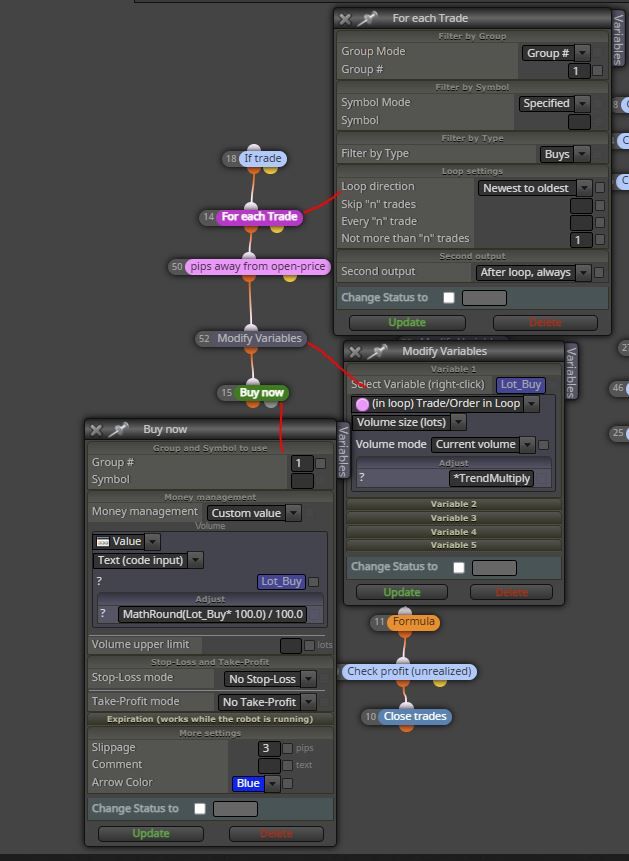Screen dimensions: 629x861
Task: Click the Lot_Buy variable in Modify Variables
Action: [520, 385]
